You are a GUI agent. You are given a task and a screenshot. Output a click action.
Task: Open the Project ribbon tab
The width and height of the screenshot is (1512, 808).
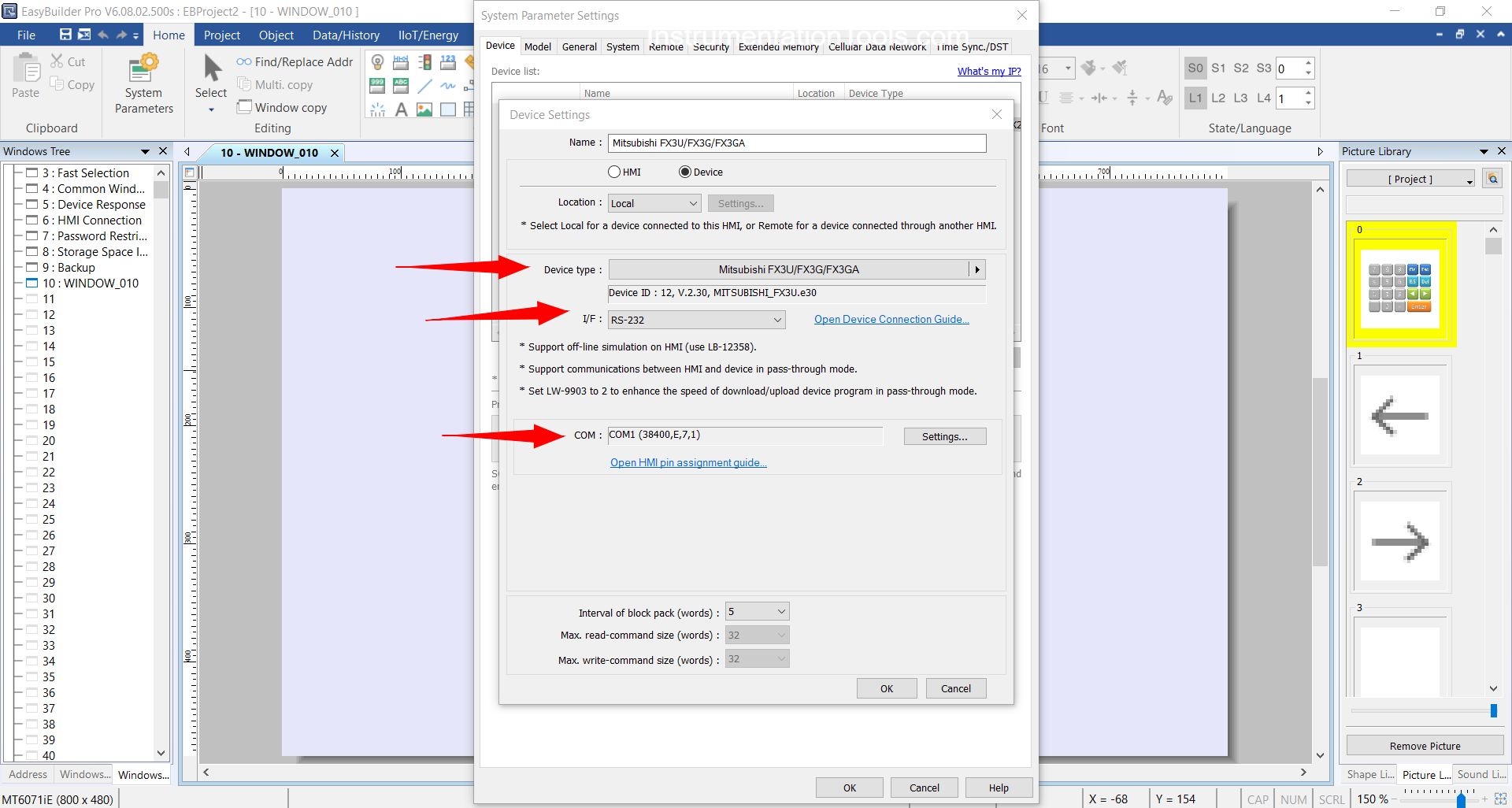click(x=222, y=35)
